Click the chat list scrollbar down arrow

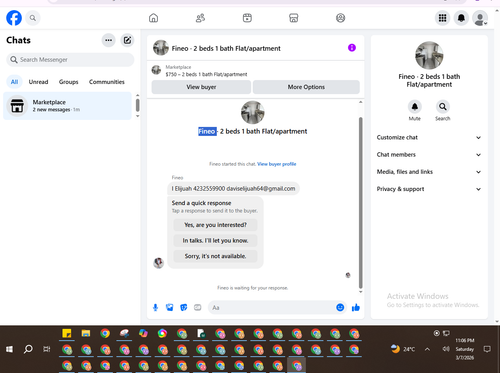coord(138,116)
